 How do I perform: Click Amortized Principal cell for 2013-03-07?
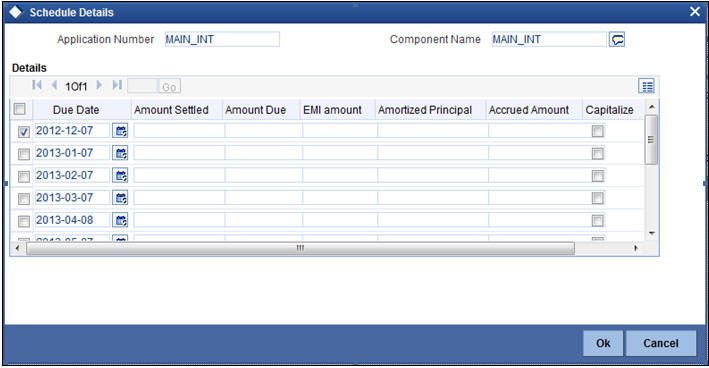[x=433, y=198]
